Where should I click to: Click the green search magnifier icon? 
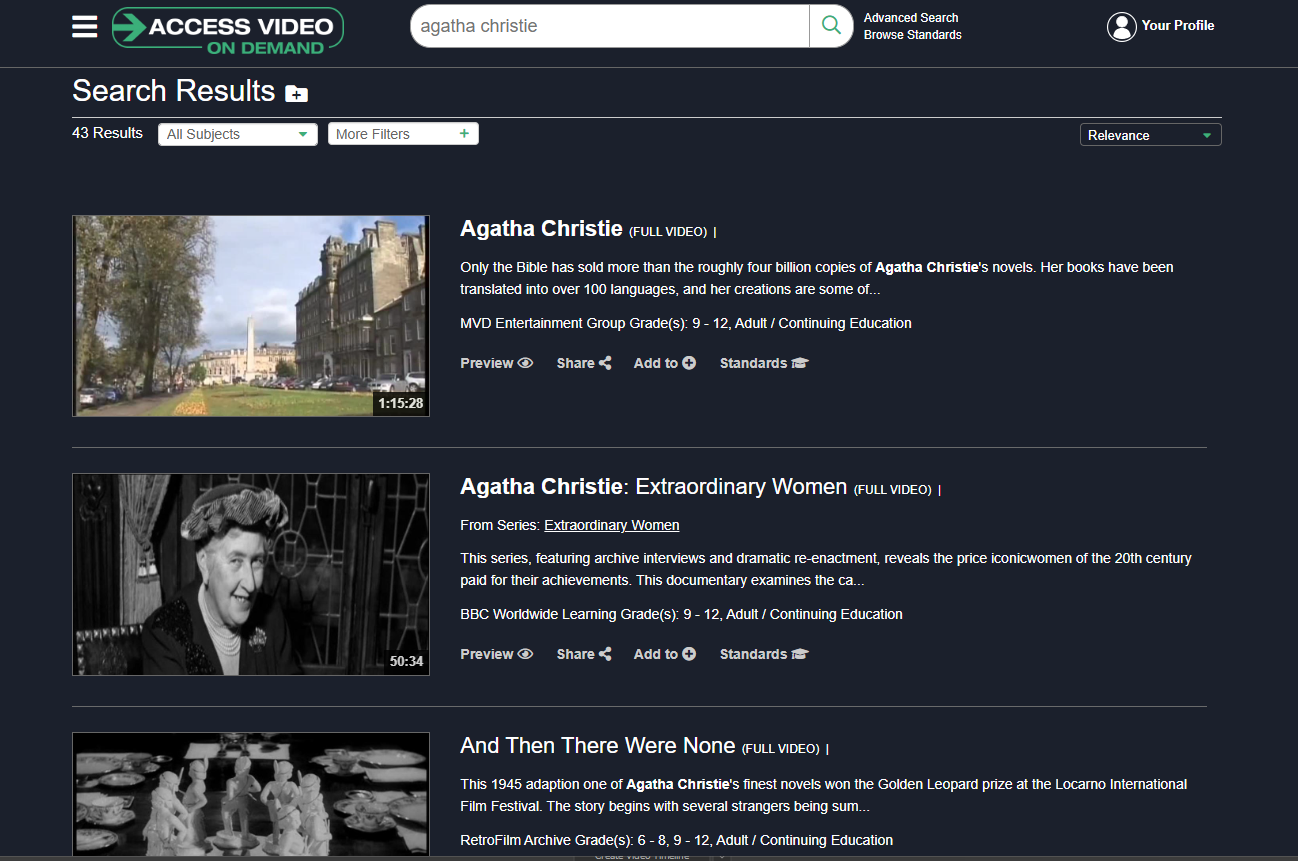click(830, 25)
